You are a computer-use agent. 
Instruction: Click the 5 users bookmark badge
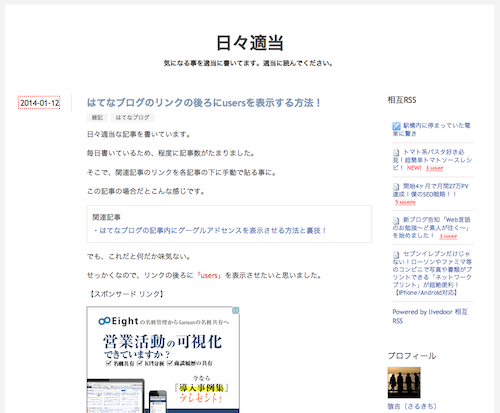coord(405,202)
